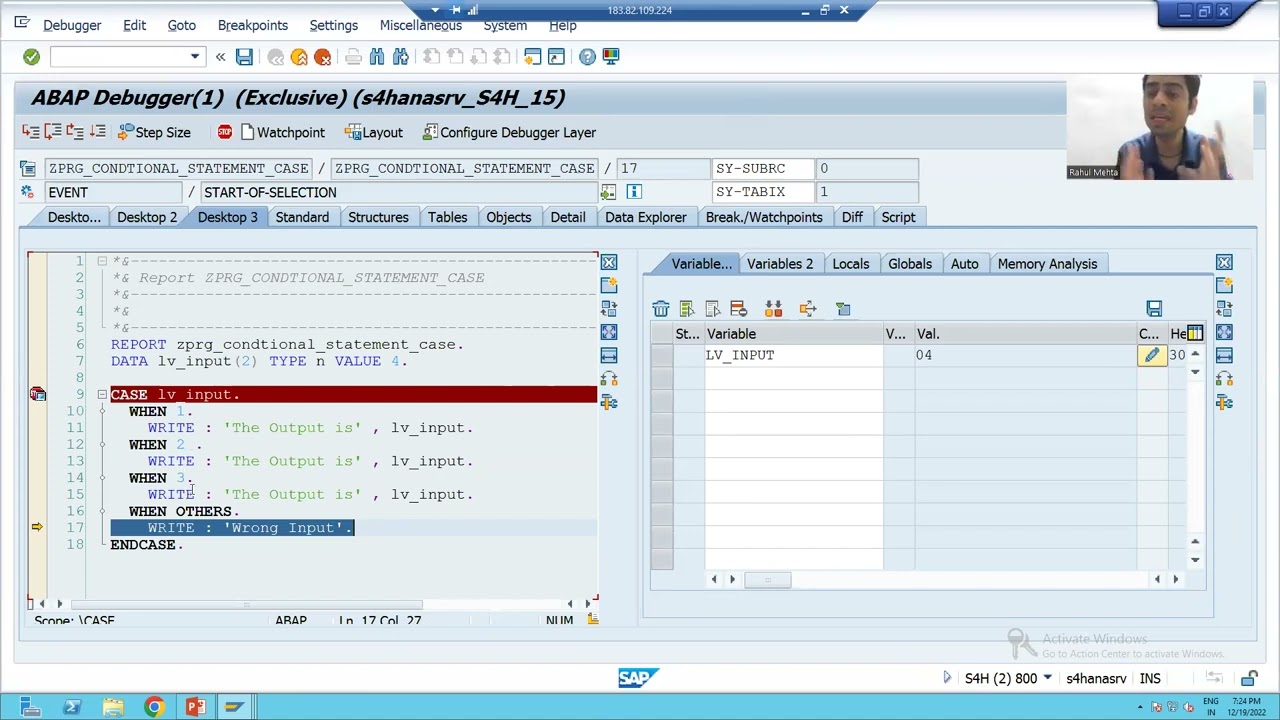The image size is (1280, 720).
Task: Click the delete trash icon in variables toolbar
Action: 661,309
